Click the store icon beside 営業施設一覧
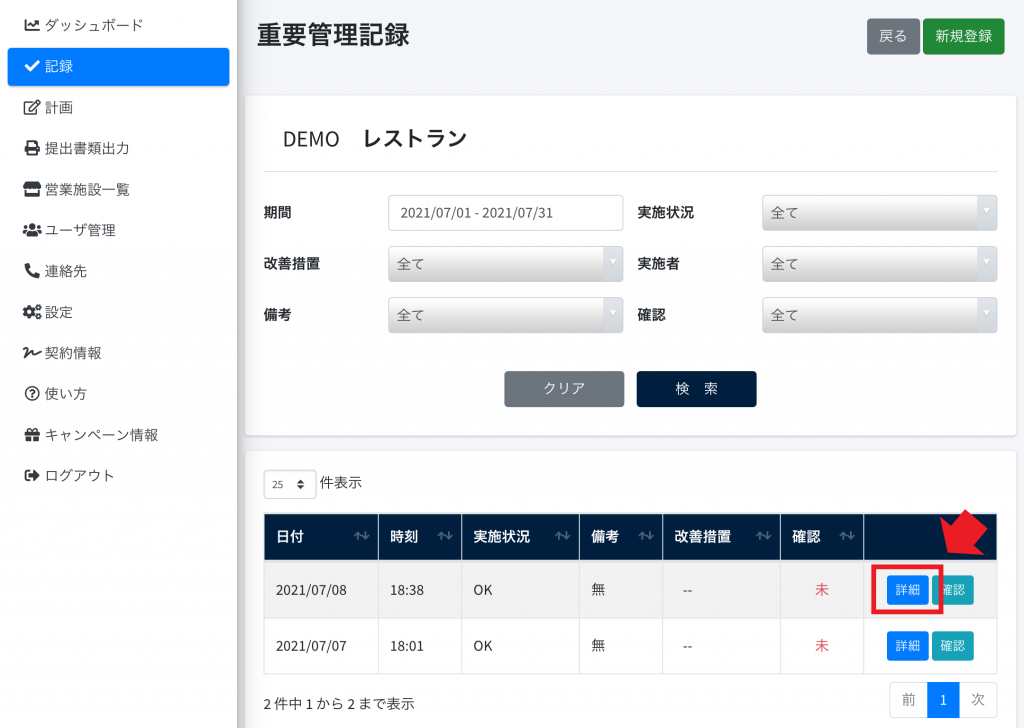 32,189
